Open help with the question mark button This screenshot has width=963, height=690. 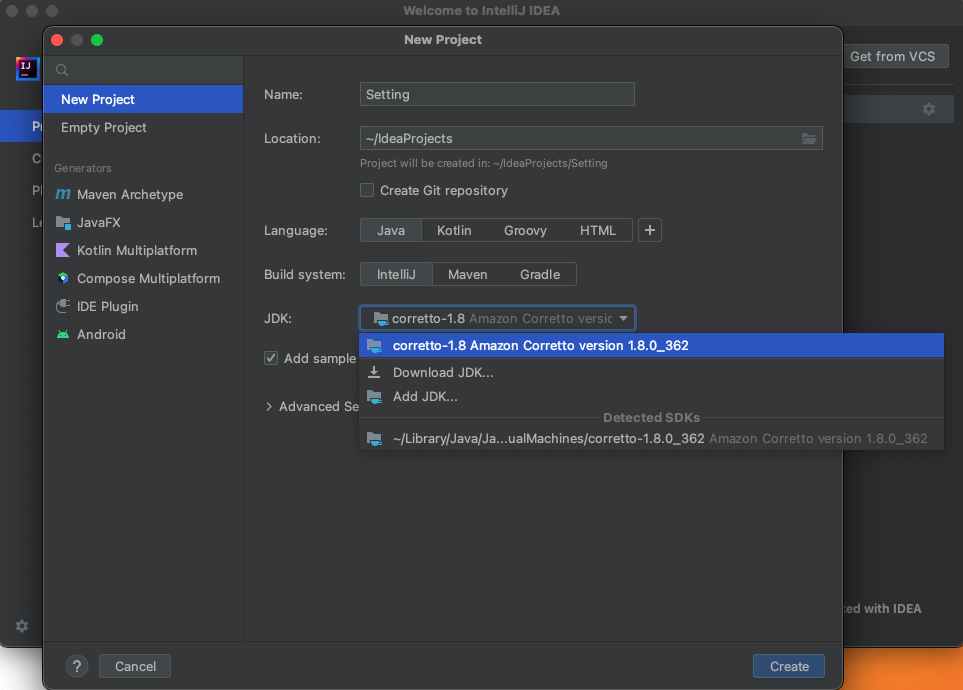[x=77, y=666]
